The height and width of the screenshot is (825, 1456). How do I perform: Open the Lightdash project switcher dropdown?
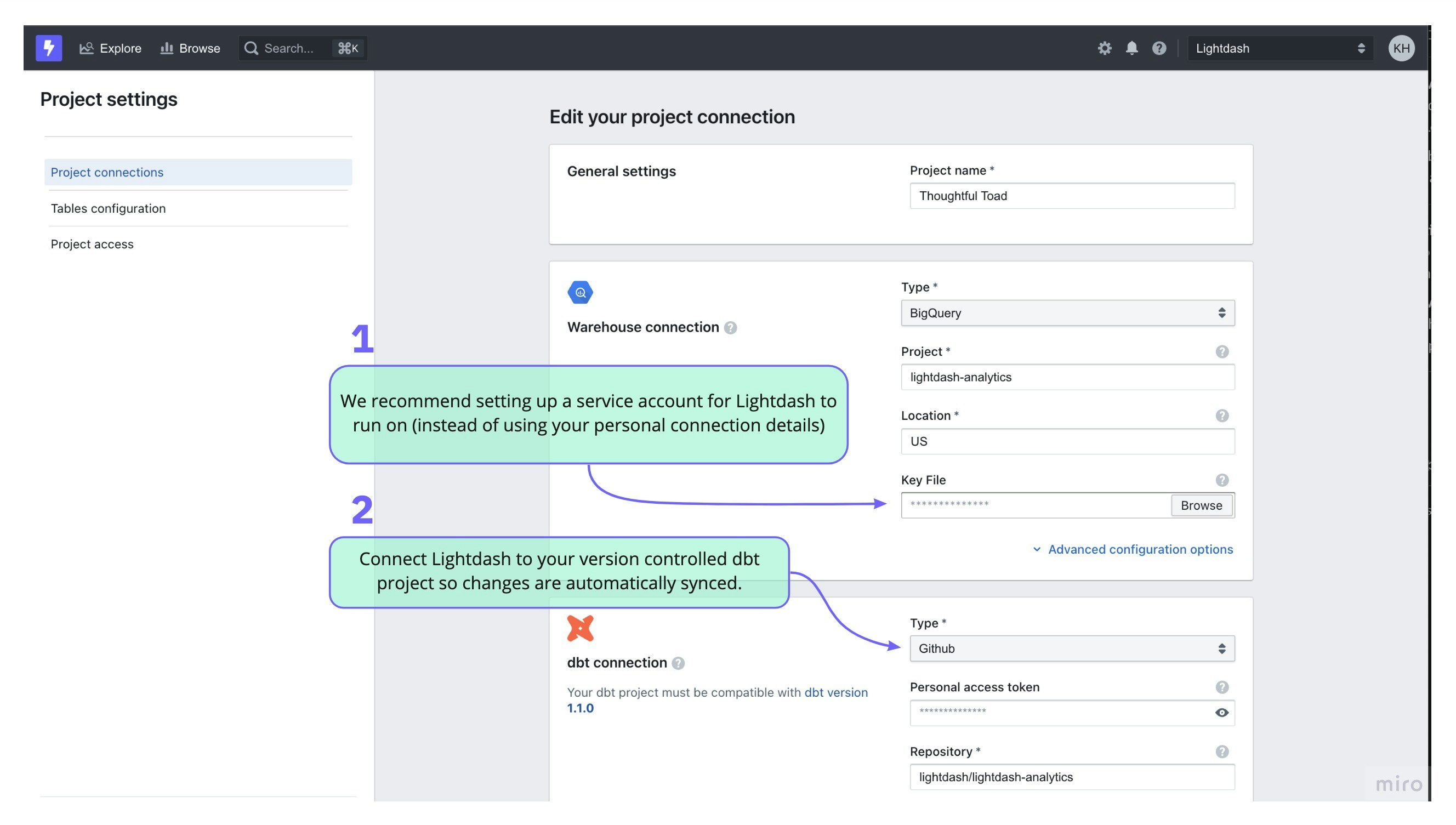tap(1279, 48)
